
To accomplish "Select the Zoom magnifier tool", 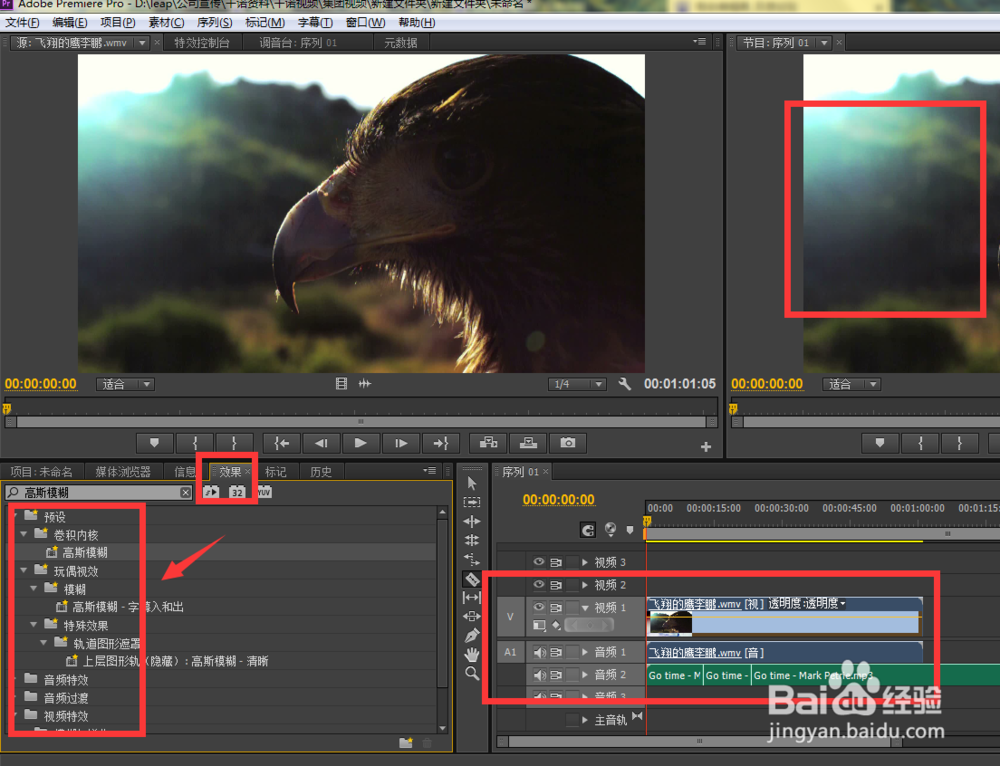I will [x=472, y=673].
